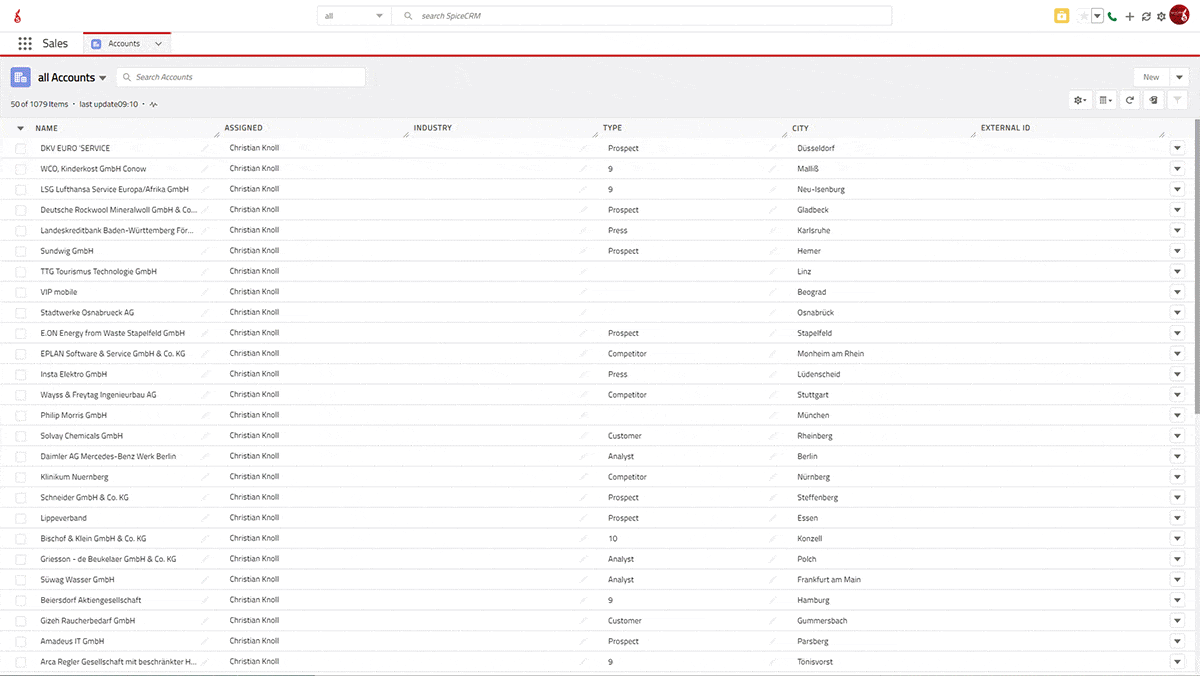Open the EPLAN Software & Service account
The width and height of the screenshot is (1200, 676).
click(113, 354)
